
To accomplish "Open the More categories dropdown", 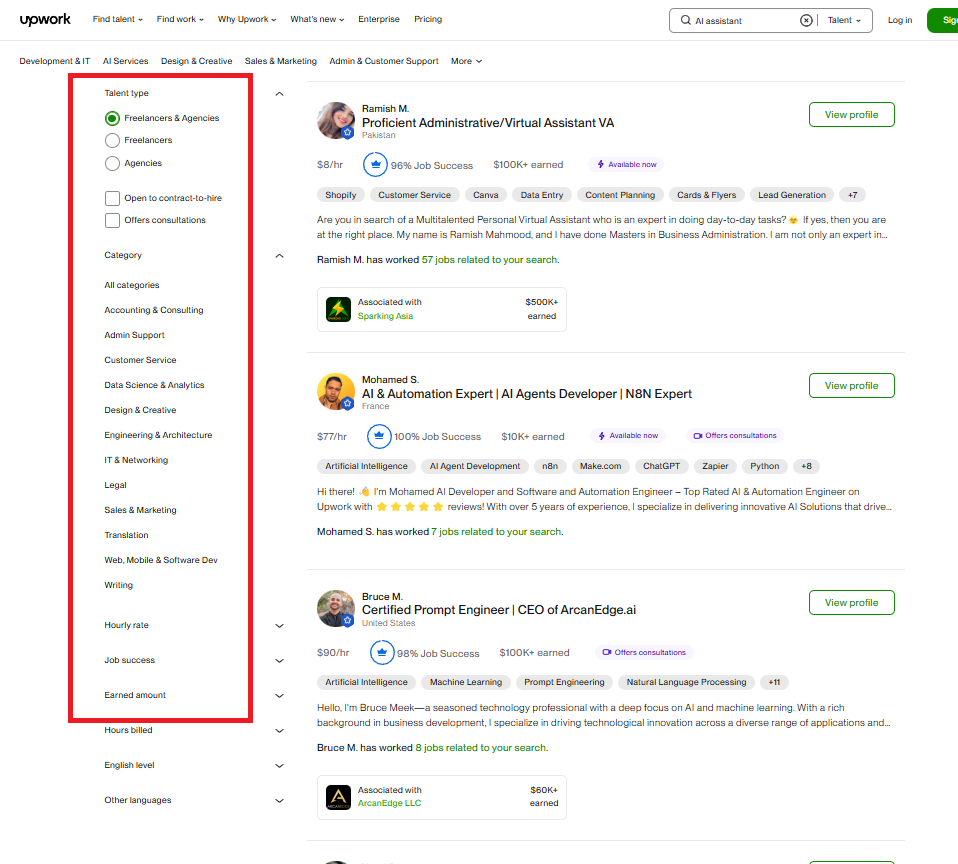I will tap(466, 61).
